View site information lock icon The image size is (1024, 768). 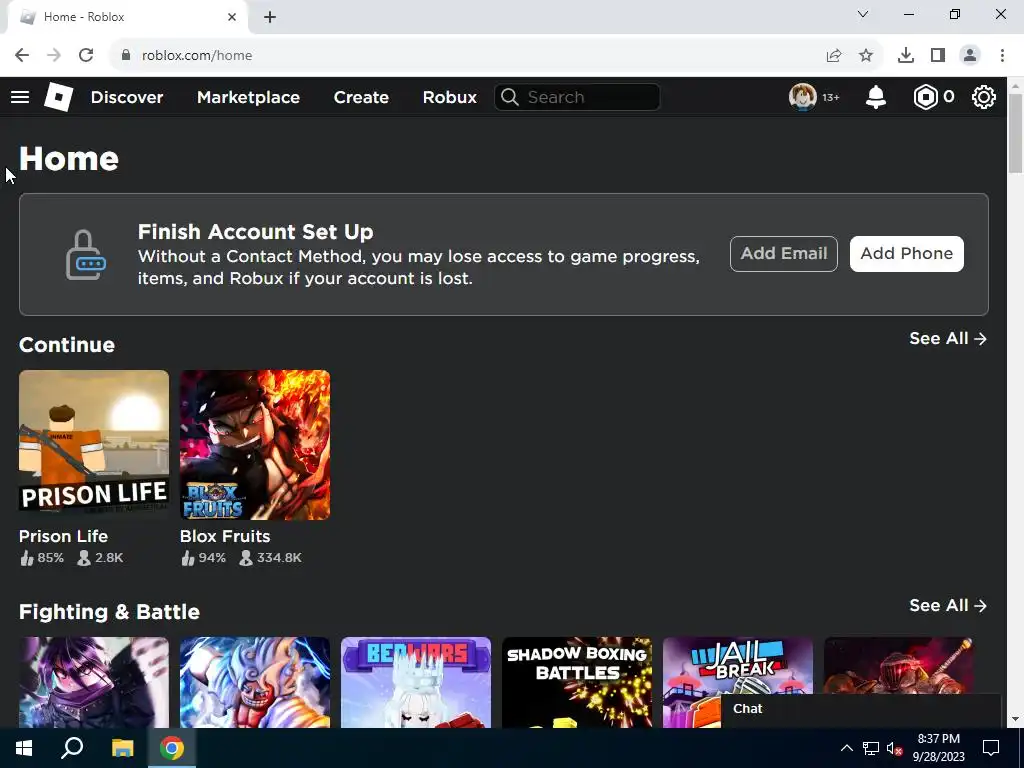(x=126, y=56)
